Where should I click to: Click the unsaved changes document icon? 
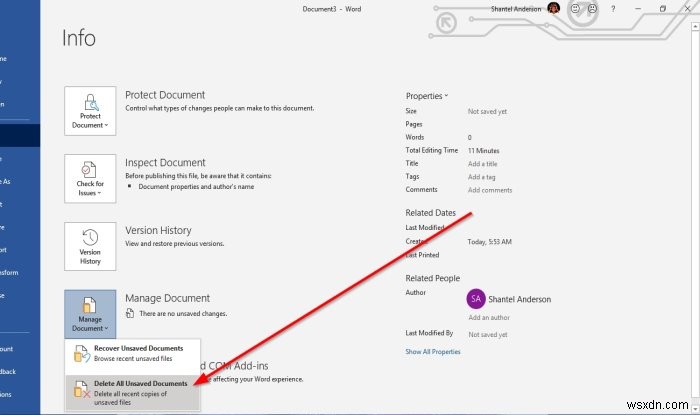pos(130,313)
